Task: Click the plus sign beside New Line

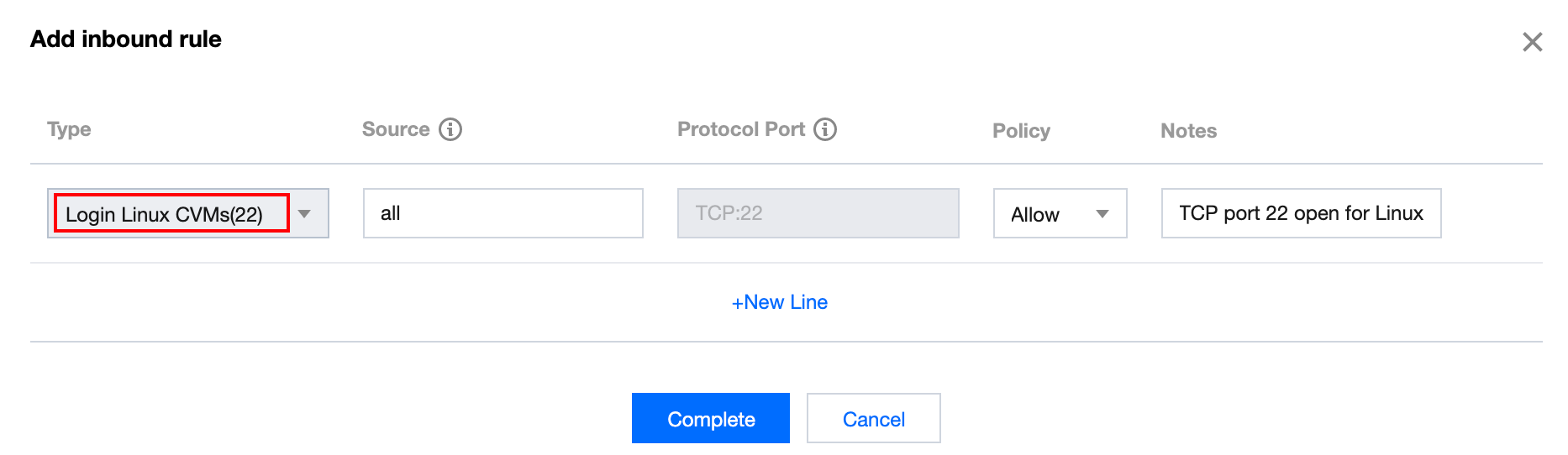Action: click(x=737, y=303)
